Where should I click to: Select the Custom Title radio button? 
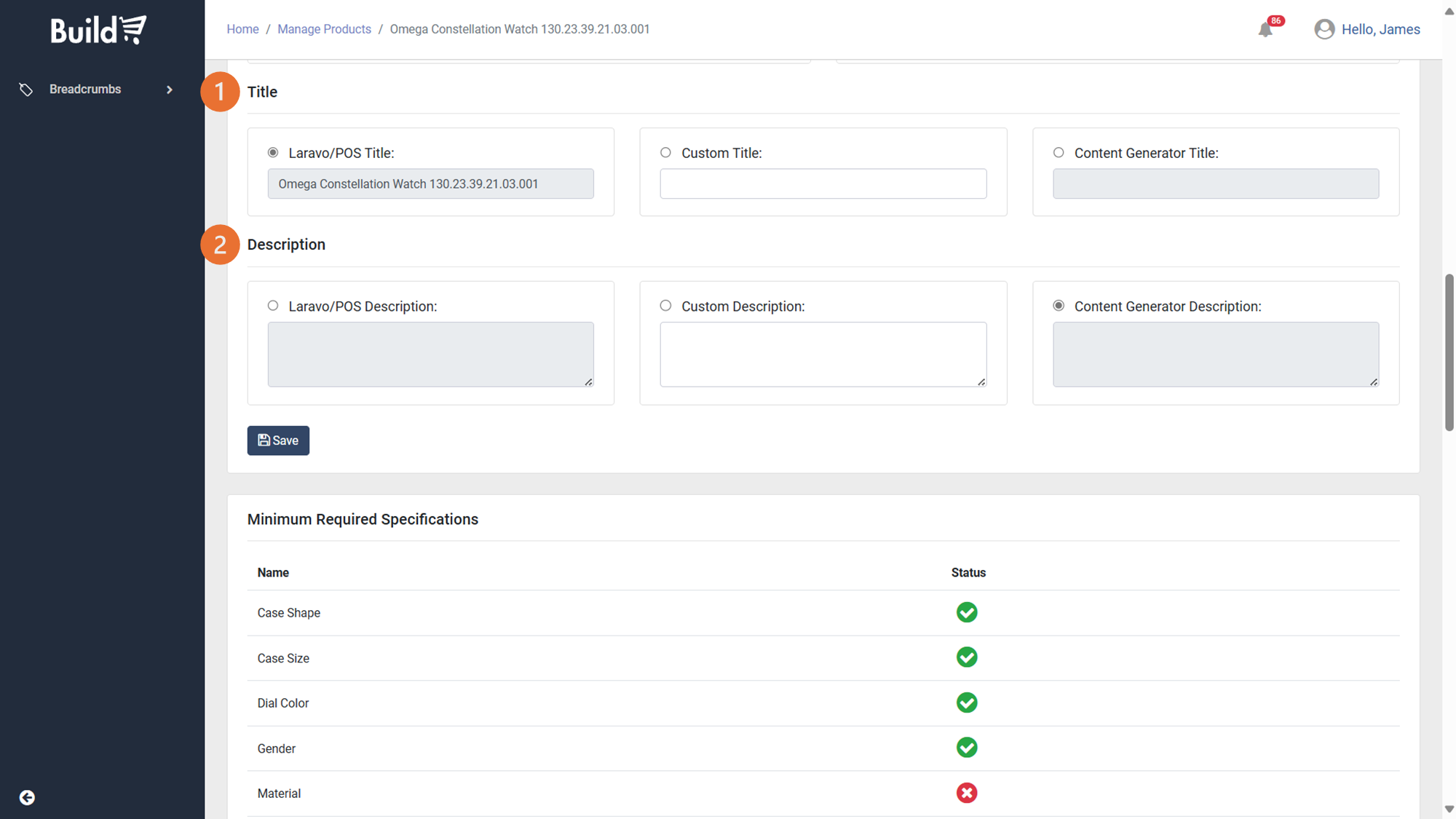click(x=665, y=152)
